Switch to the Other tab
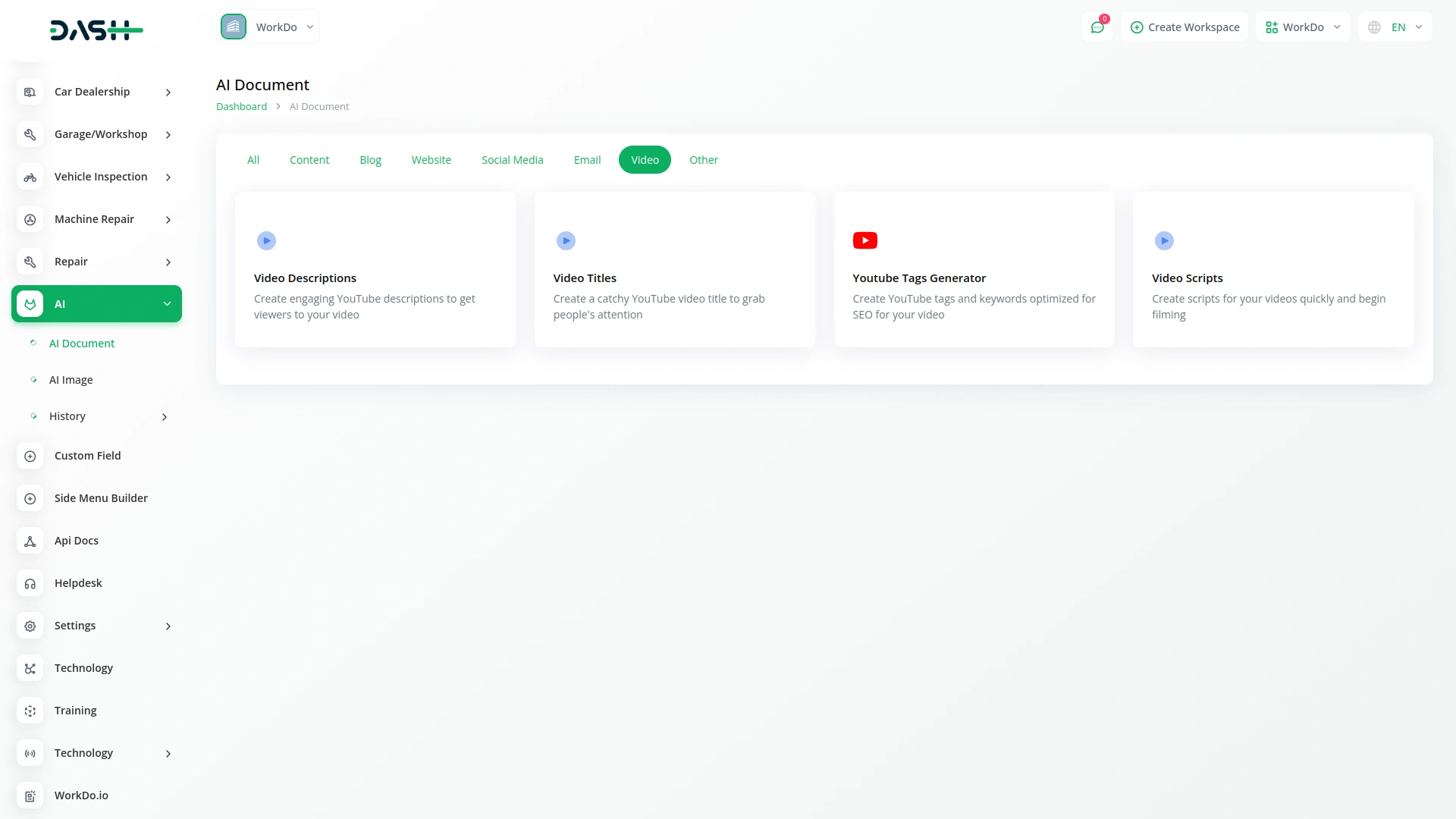The image size is (1456, 819). [704, 160]
